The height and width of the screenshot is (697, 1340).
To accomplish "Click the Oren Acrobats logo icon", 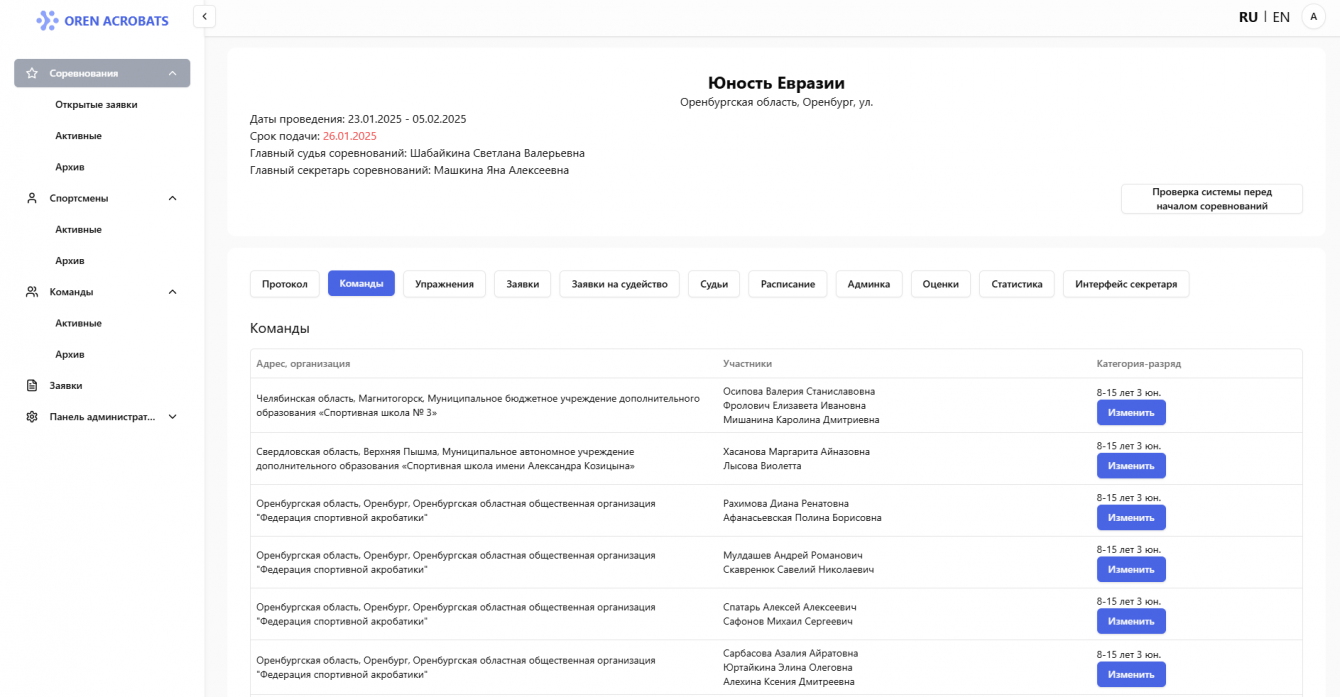I will (x=47, y=20).
